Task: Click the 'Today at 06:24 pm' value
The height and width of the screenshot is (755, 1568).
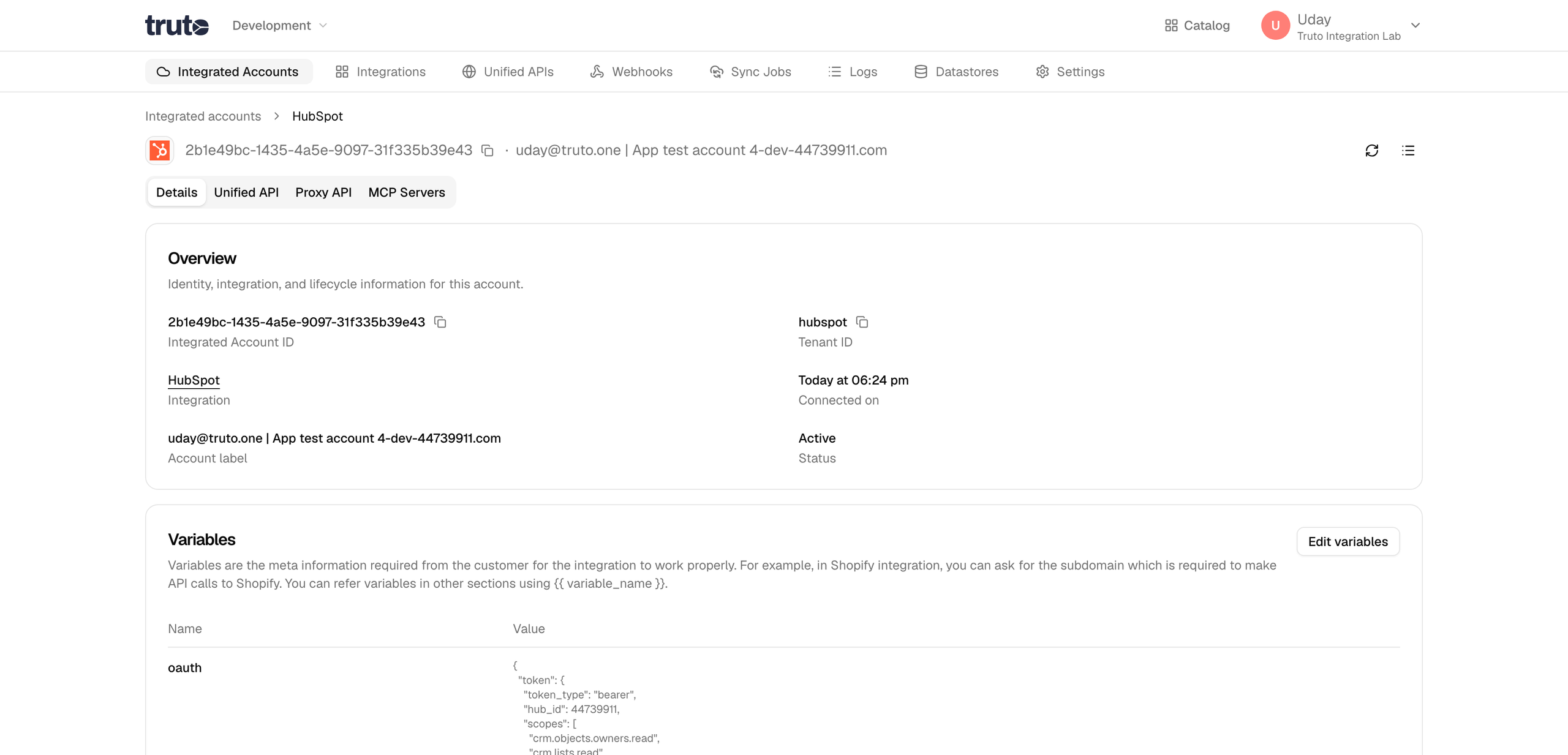Action: pyautogui.click(x=853, y=380)
